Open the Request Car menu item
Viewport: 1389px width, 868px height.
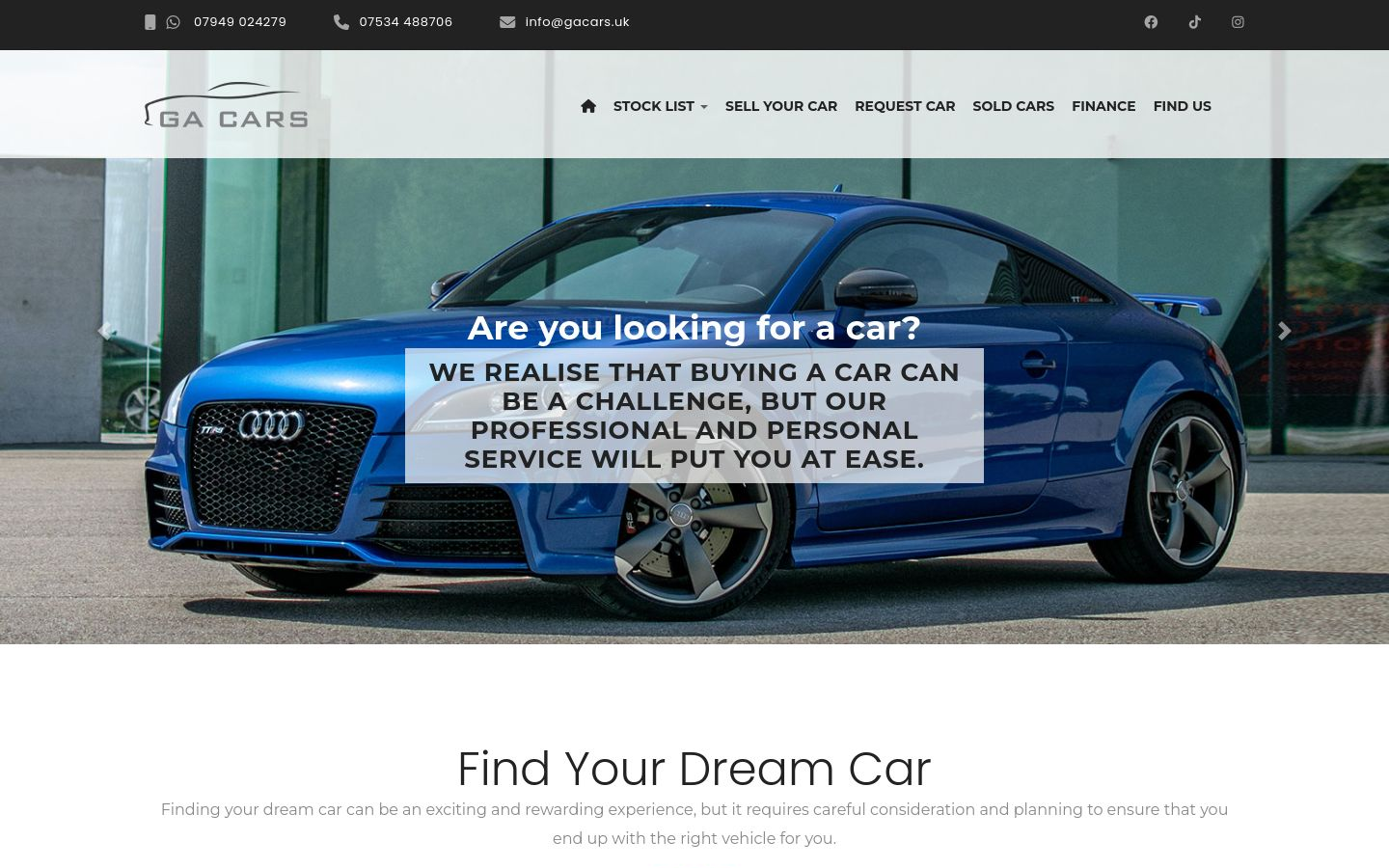coord(905,106)
